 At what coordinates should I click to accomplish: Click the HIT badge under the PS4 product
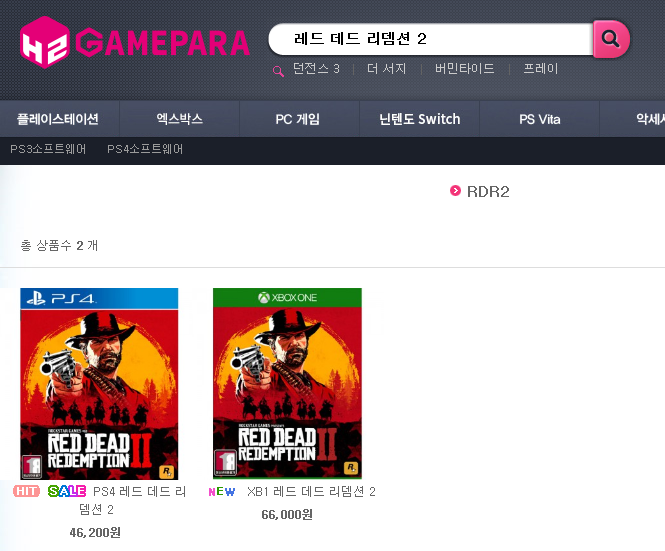[x=26, y=491]
